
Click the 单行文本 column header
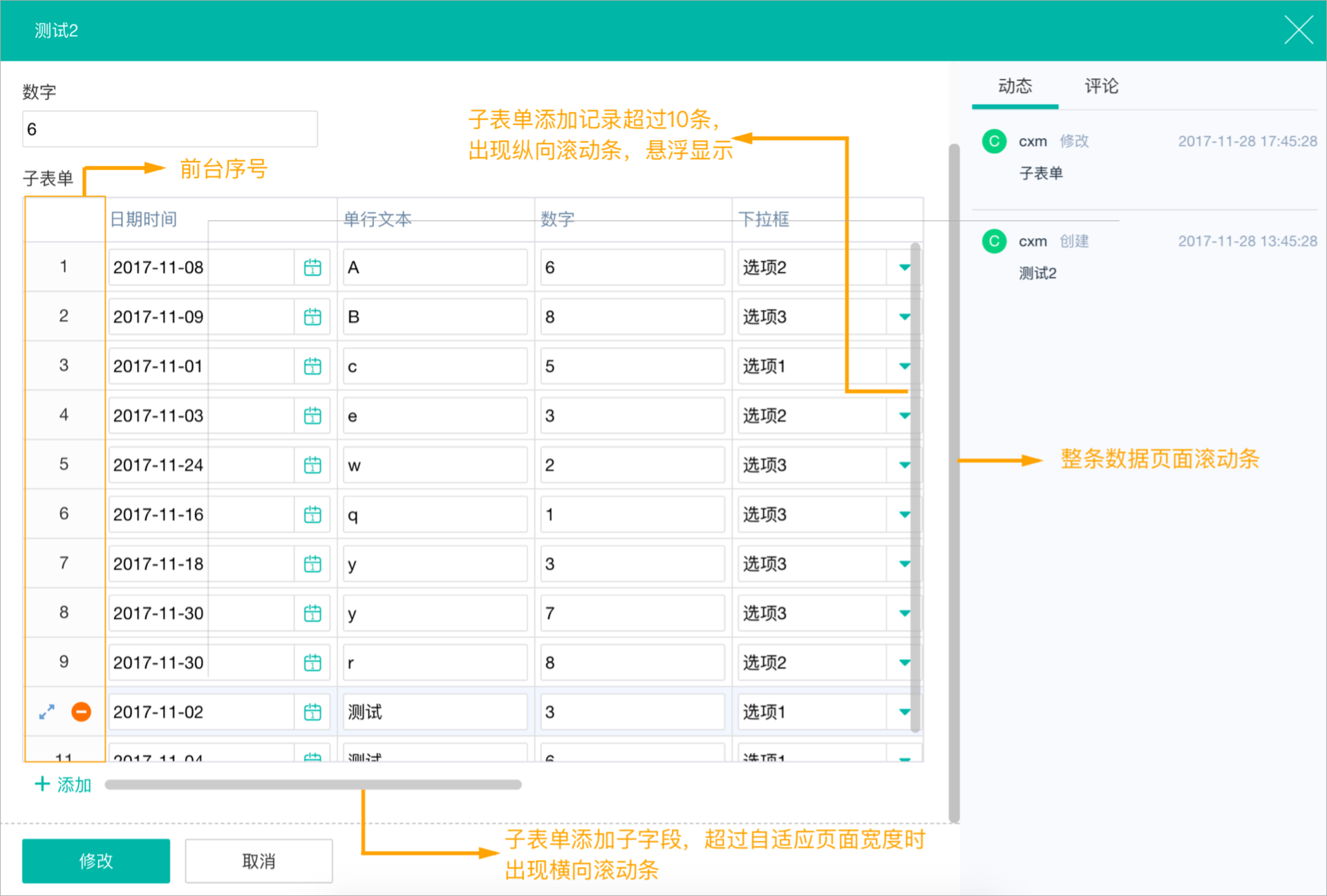[377, 220]
